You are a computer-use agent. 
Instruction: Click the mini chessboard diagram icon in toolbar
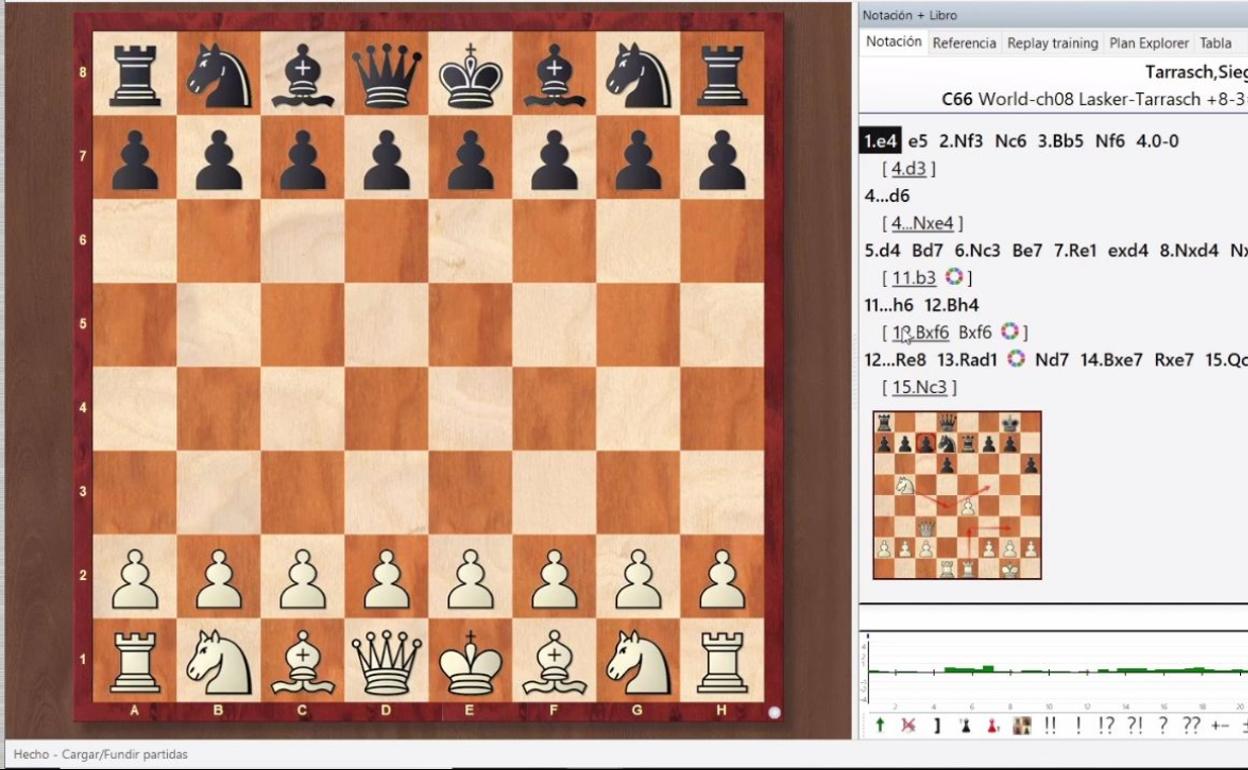coord(1021,725)
